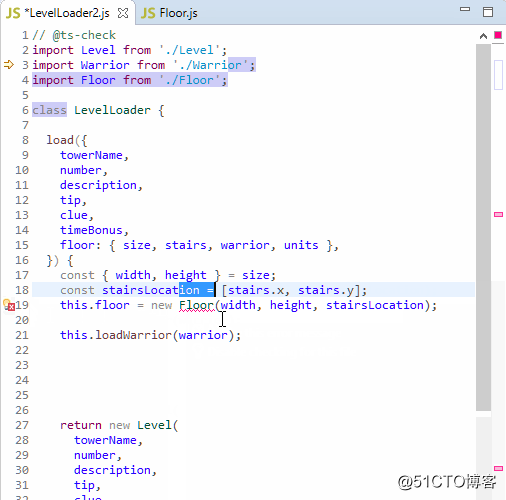Viewport: 506px width, 500px height.
Task: Click 'height' on line 17
Action: (x=186, y=276)
